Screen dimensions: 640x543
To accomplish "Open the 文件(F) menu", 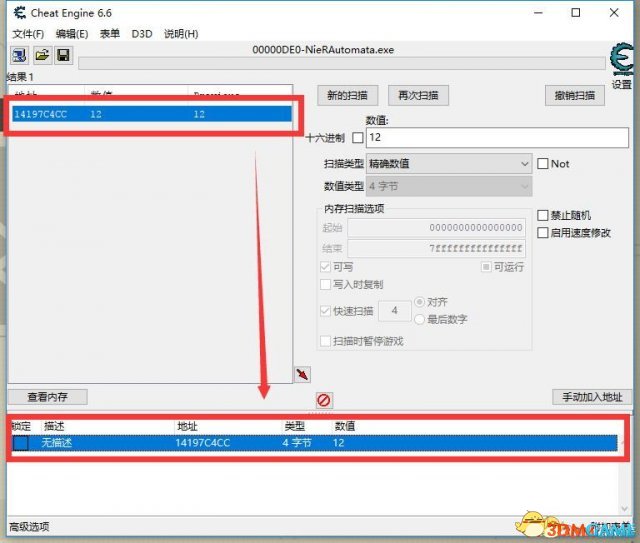I will 28,34.
